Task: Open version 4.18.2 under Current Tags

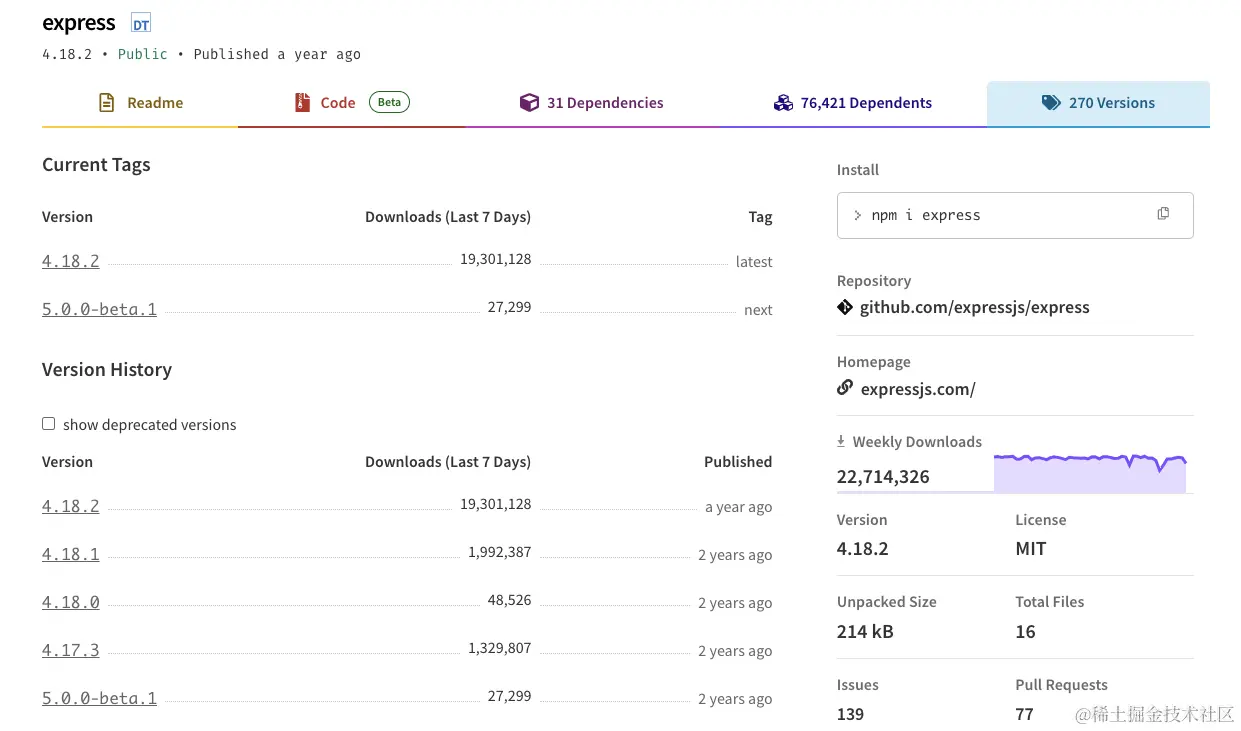Action: [x=71, y=262]
